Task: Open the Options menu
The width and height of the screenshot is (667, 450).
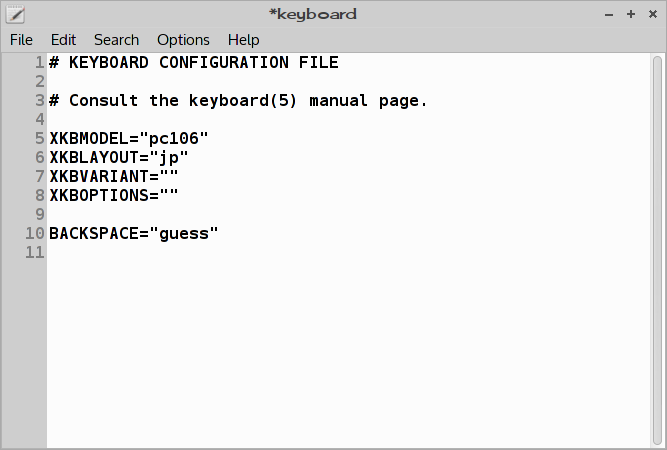Action: [x=183, y=40]
